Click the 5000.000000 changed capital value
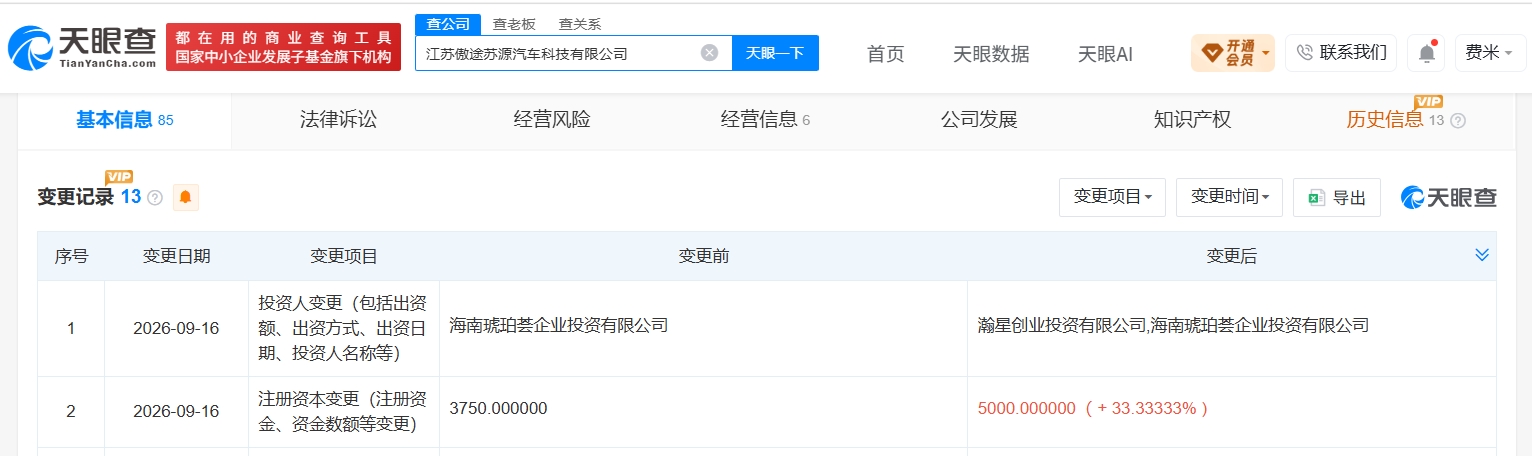 (x=1026, y=409)
